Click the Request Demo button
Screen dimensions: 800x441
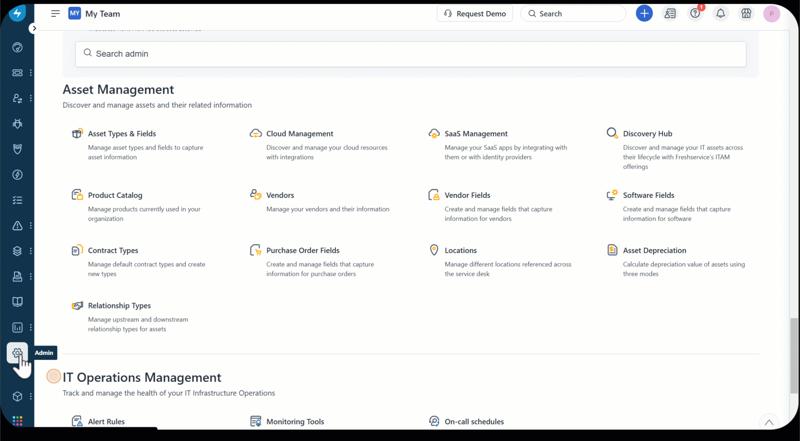pos(475,14)
